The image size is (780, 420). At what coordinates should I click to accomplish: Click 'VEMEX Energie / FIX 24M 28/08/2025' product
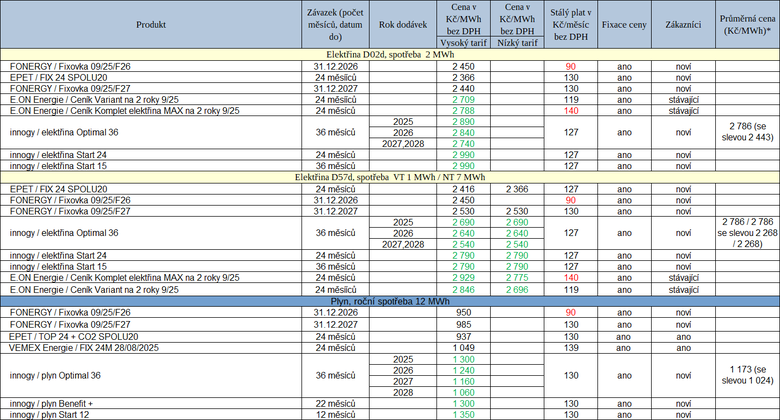point(84,348)
